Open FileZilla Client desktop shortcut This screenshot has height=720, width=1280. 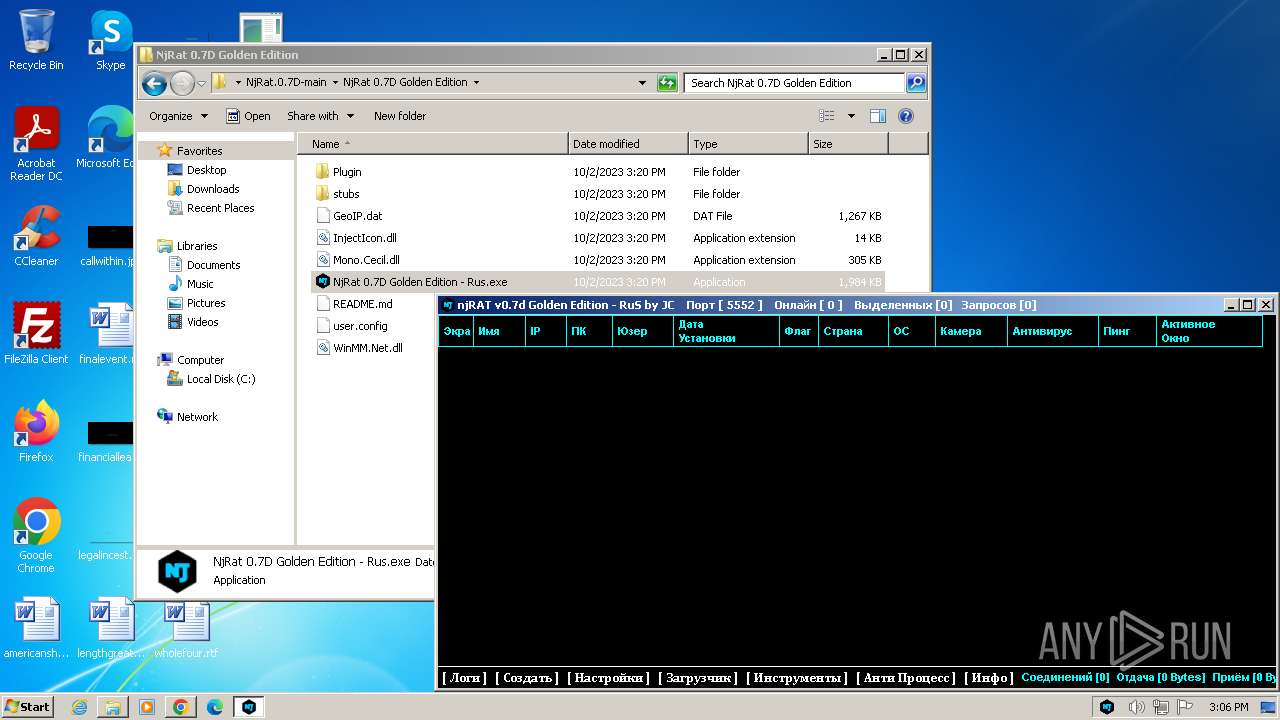pos(36,333)
